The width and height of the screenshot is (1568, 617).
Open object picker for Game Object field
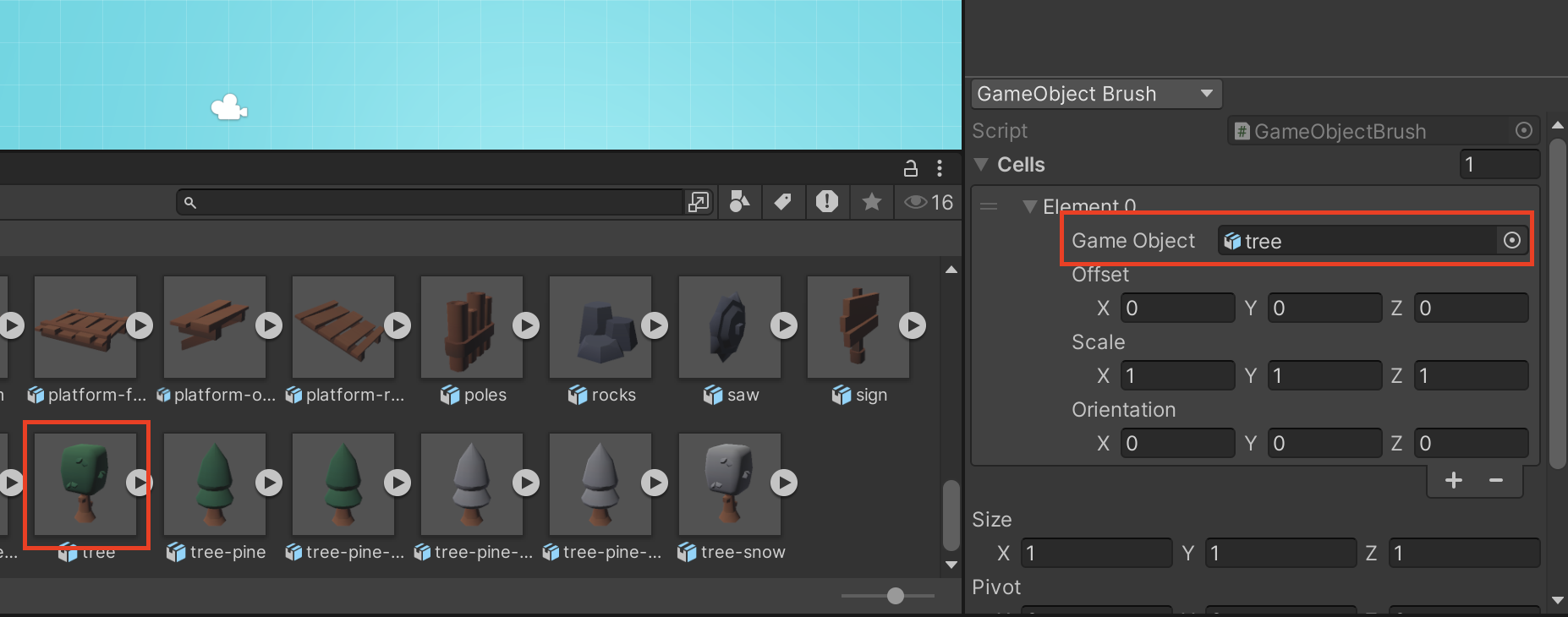1512,241
